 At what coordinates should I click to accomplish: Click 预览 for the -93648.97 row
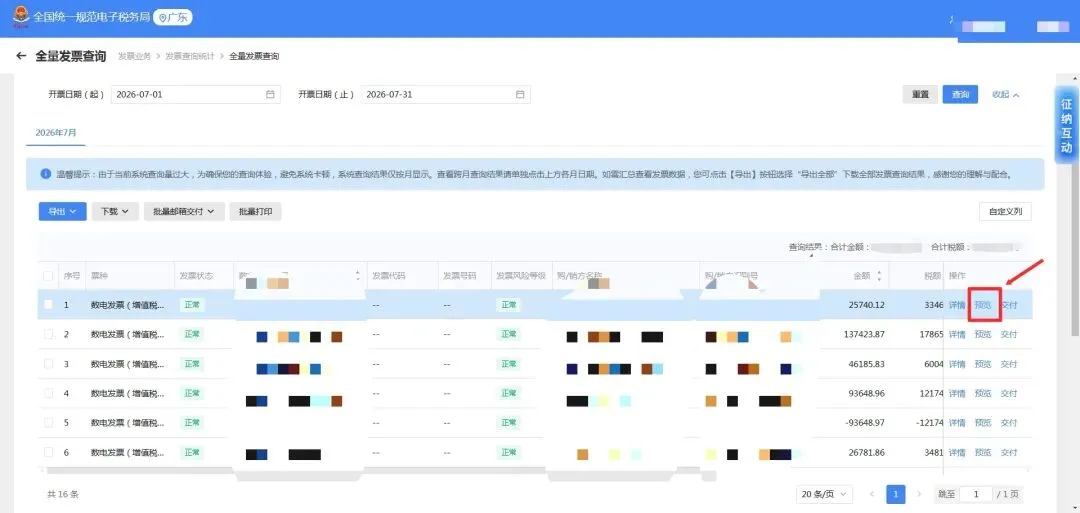point(983,423)
